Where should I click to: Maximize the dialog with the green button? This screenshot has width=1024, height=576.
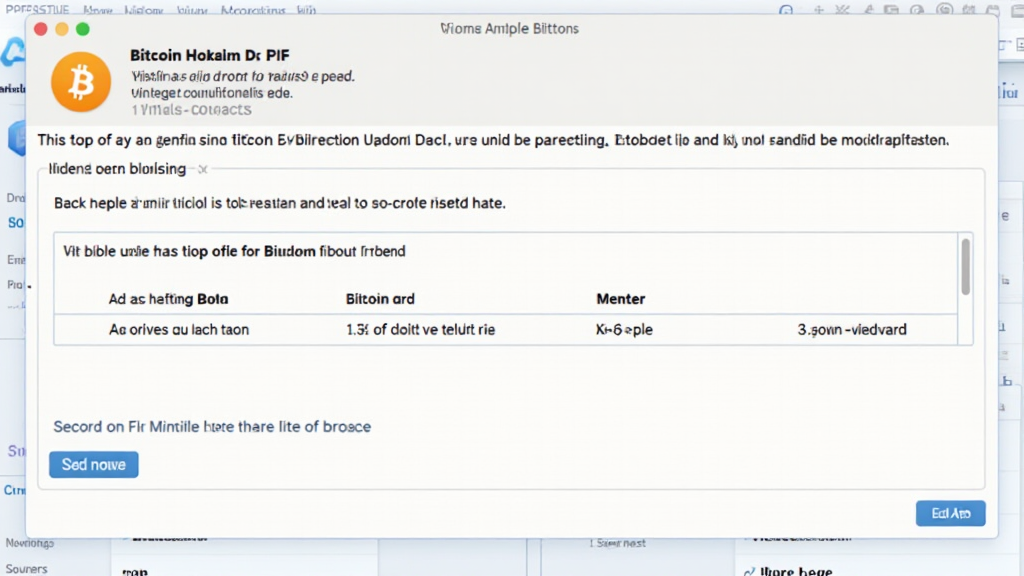click(83, 29)
